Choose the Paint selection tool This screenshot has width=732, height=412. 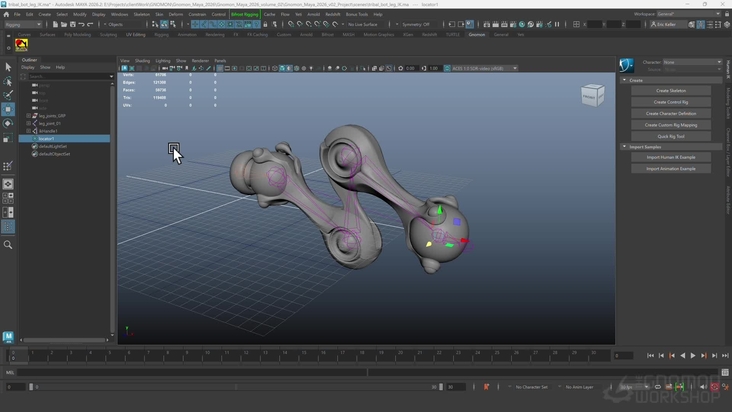point(8,95)
